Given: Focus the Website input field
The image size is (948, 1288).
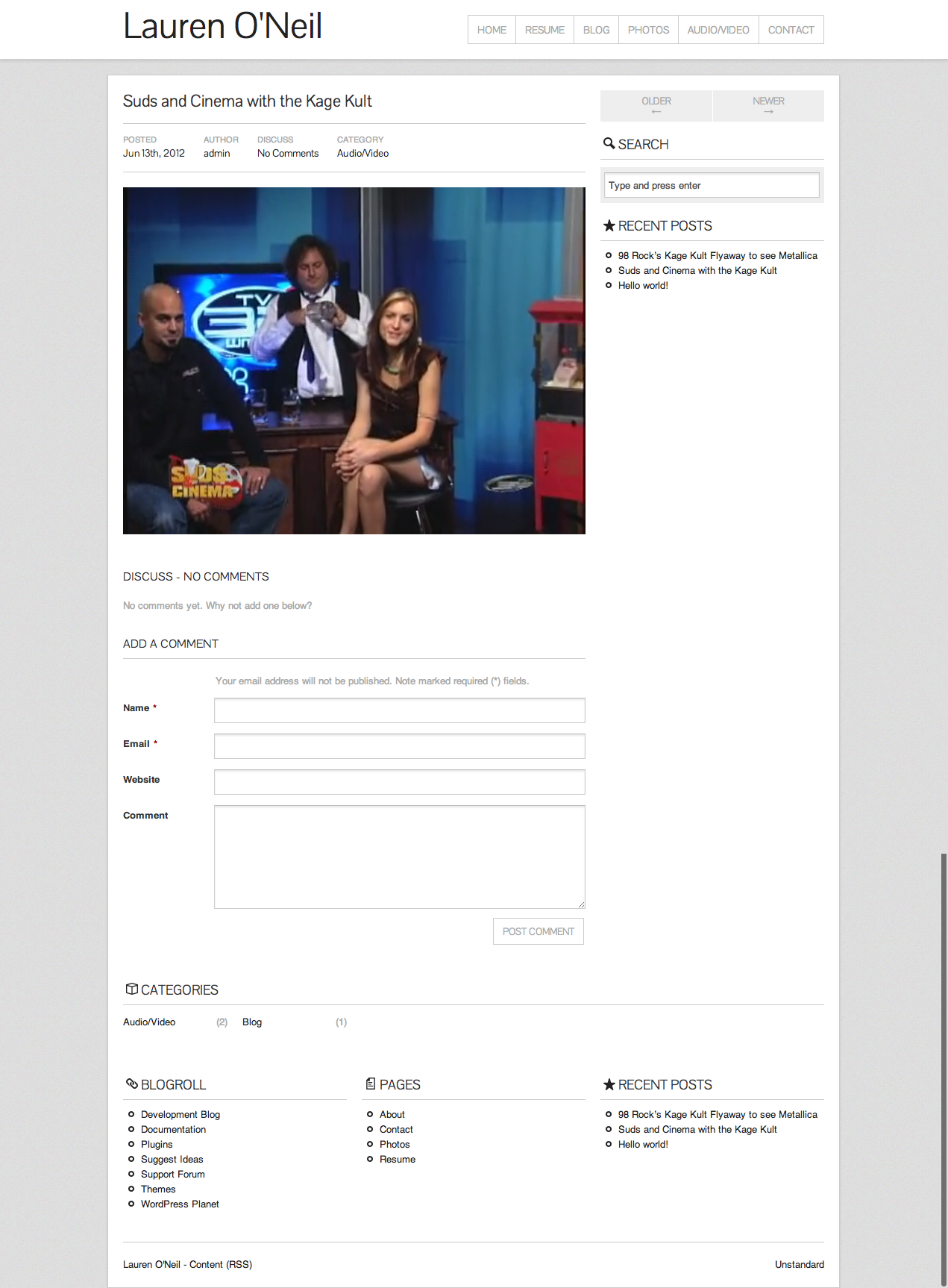Looking at the screenshot, I should point(399,782).
